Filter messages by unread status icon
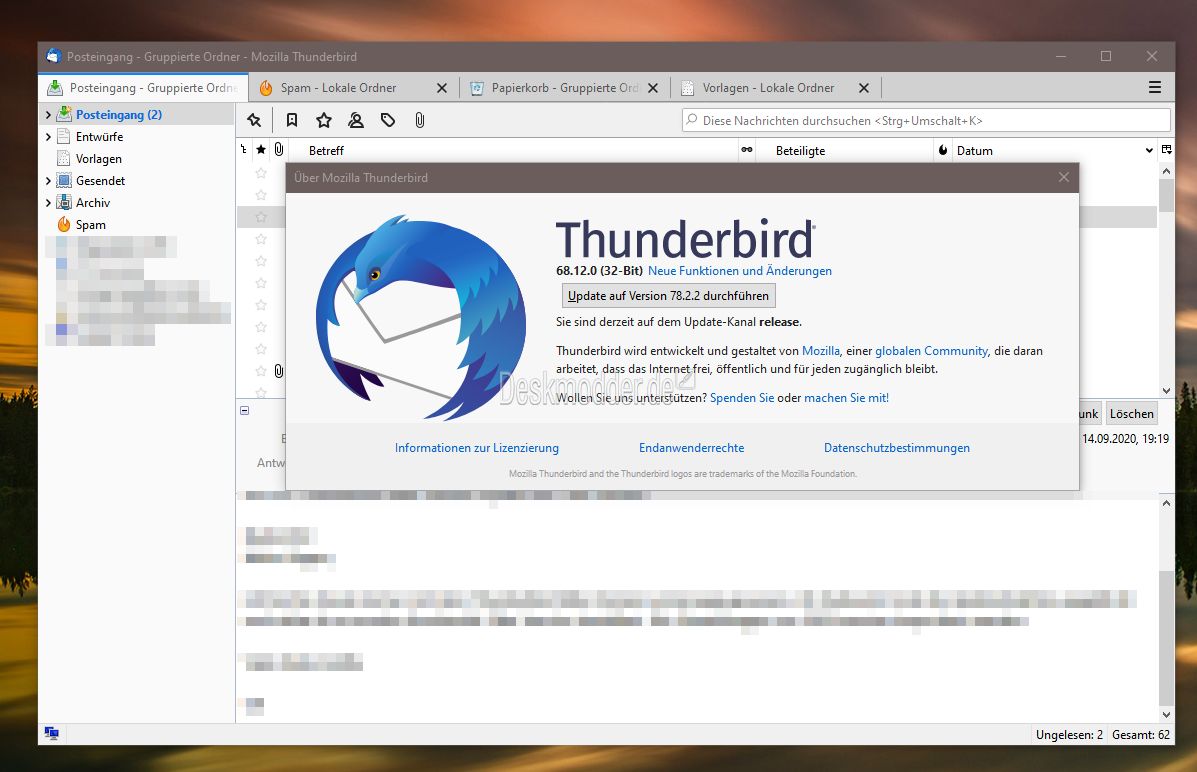This screenshot has height=772, width=1197. point(292,120)
